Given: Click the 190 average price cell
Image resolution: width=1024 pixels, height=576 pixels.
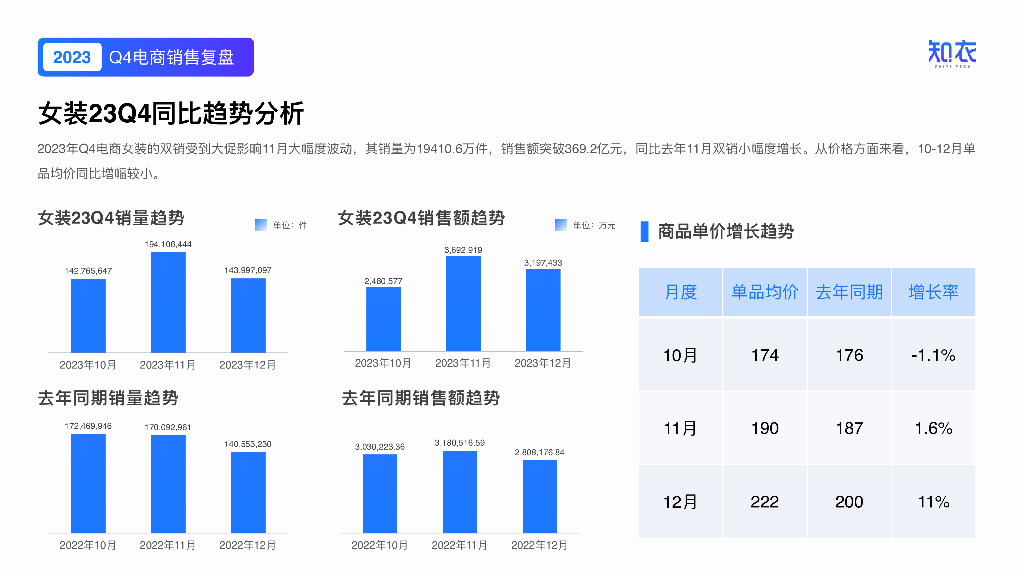Looking at the screenshot, I should tap(765, 428).
